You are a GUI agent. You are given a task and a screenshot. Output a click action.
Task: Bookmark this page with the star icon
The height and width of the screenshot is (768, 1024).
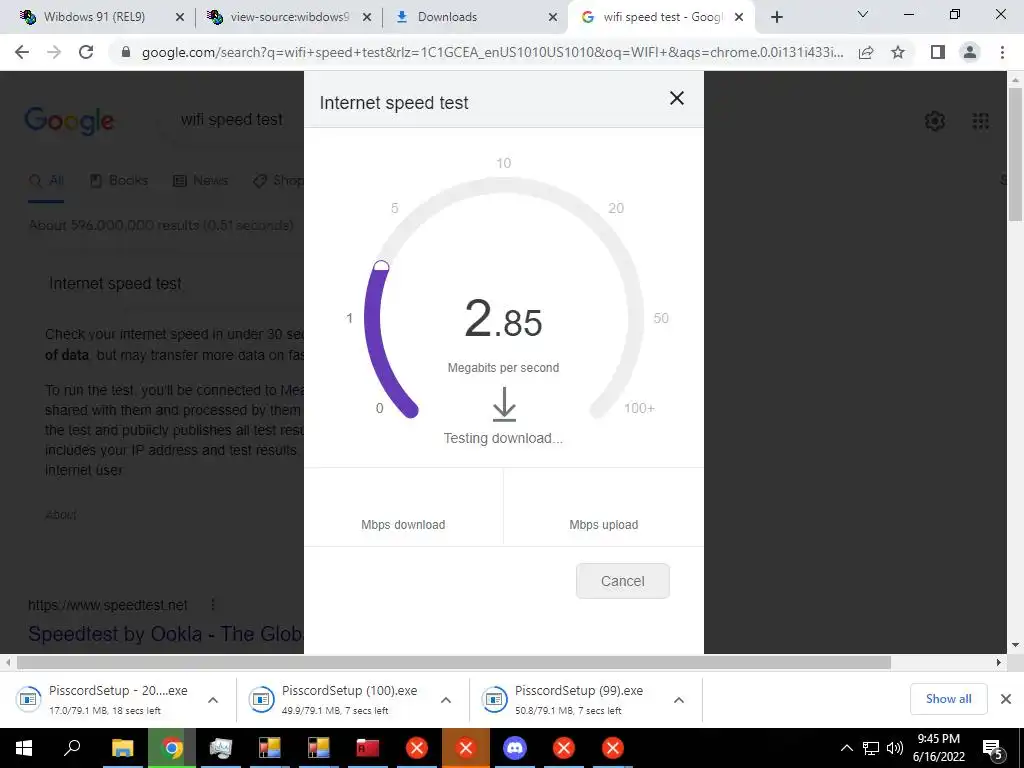898,52
